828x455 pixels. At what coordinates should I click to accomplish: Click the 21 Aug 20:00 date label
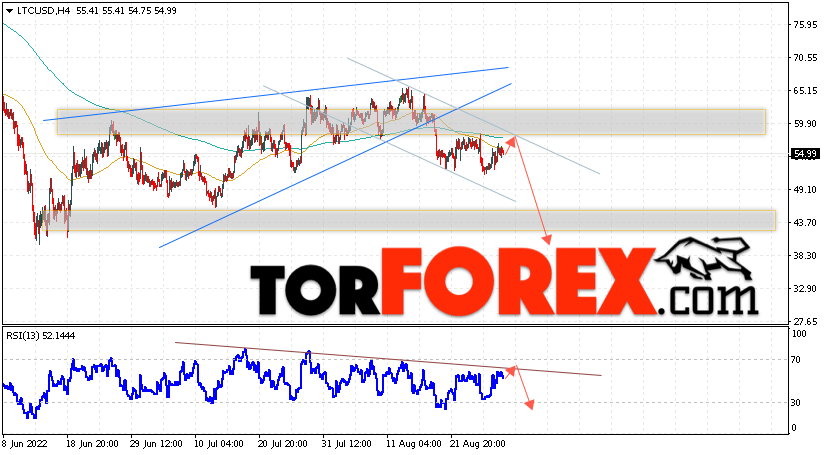[x=477, y=444]
